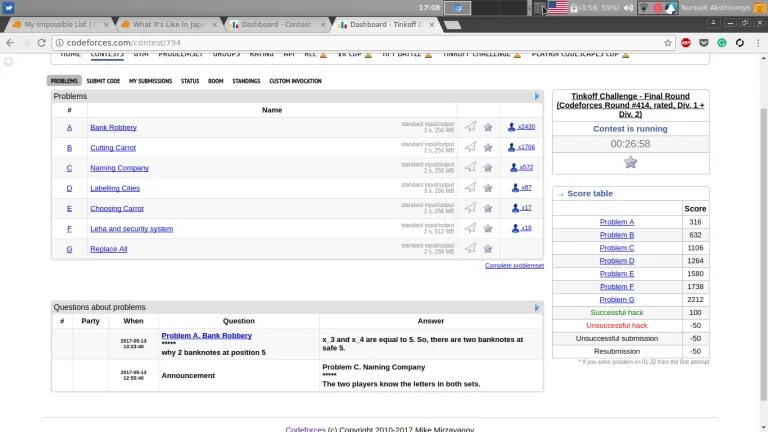Open the Codeforces footer link
The image size is (768, 432).
point(305,429)
